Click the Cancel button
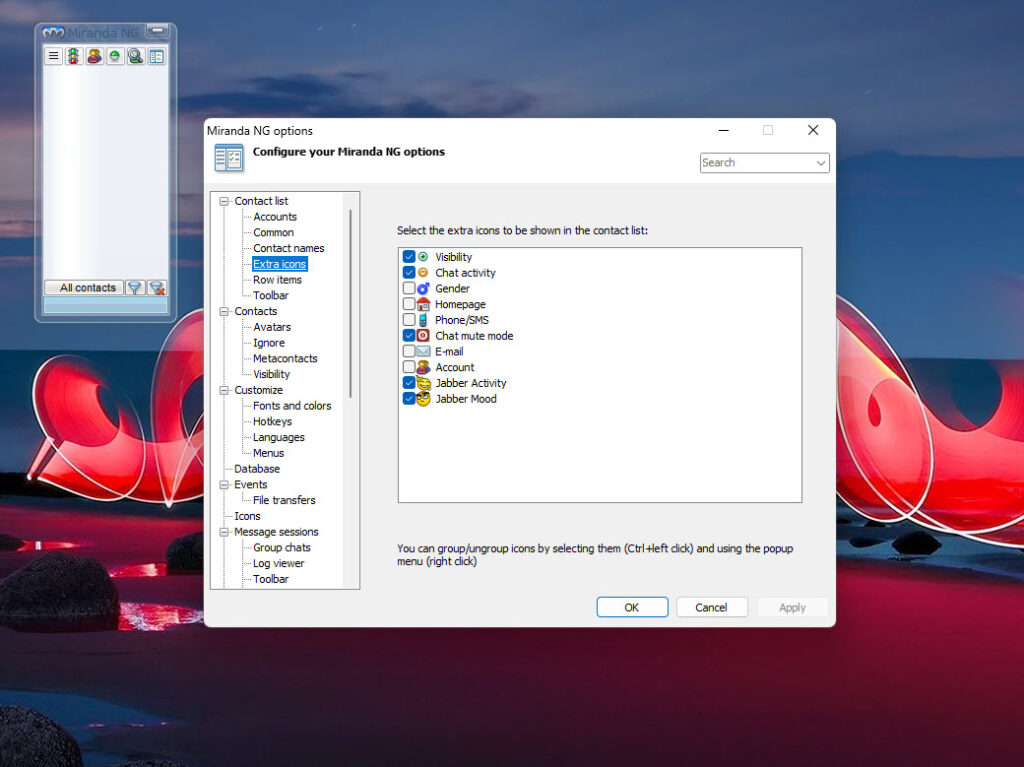The image size is (1024, 767). pos(711,607)
